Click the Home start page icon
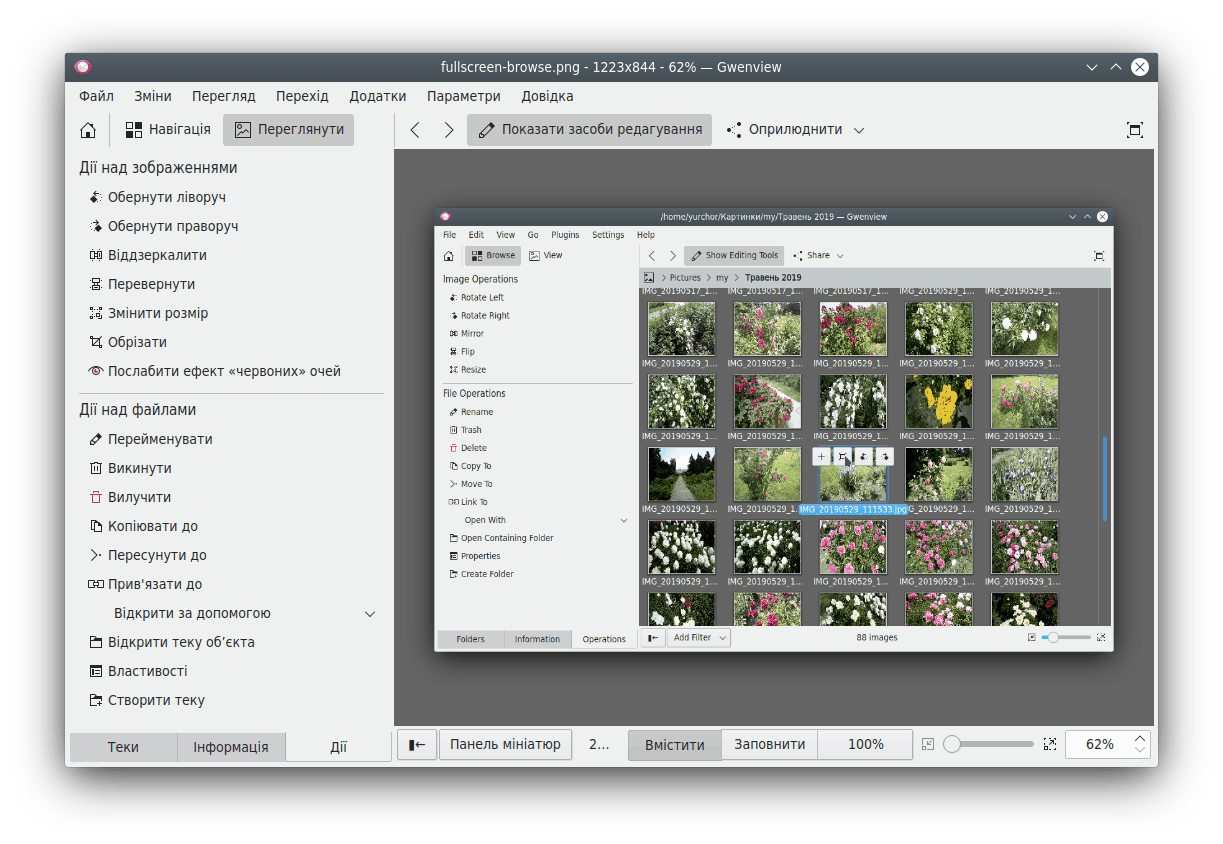This screenshot has height=844, width=1223. (x=88, y=130)
